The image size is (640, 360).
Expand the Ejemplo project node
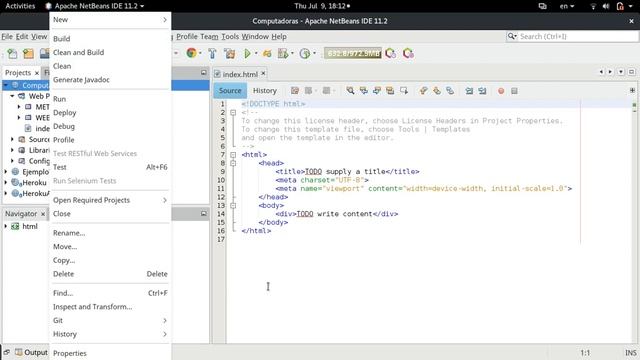(x=6, y=172)
